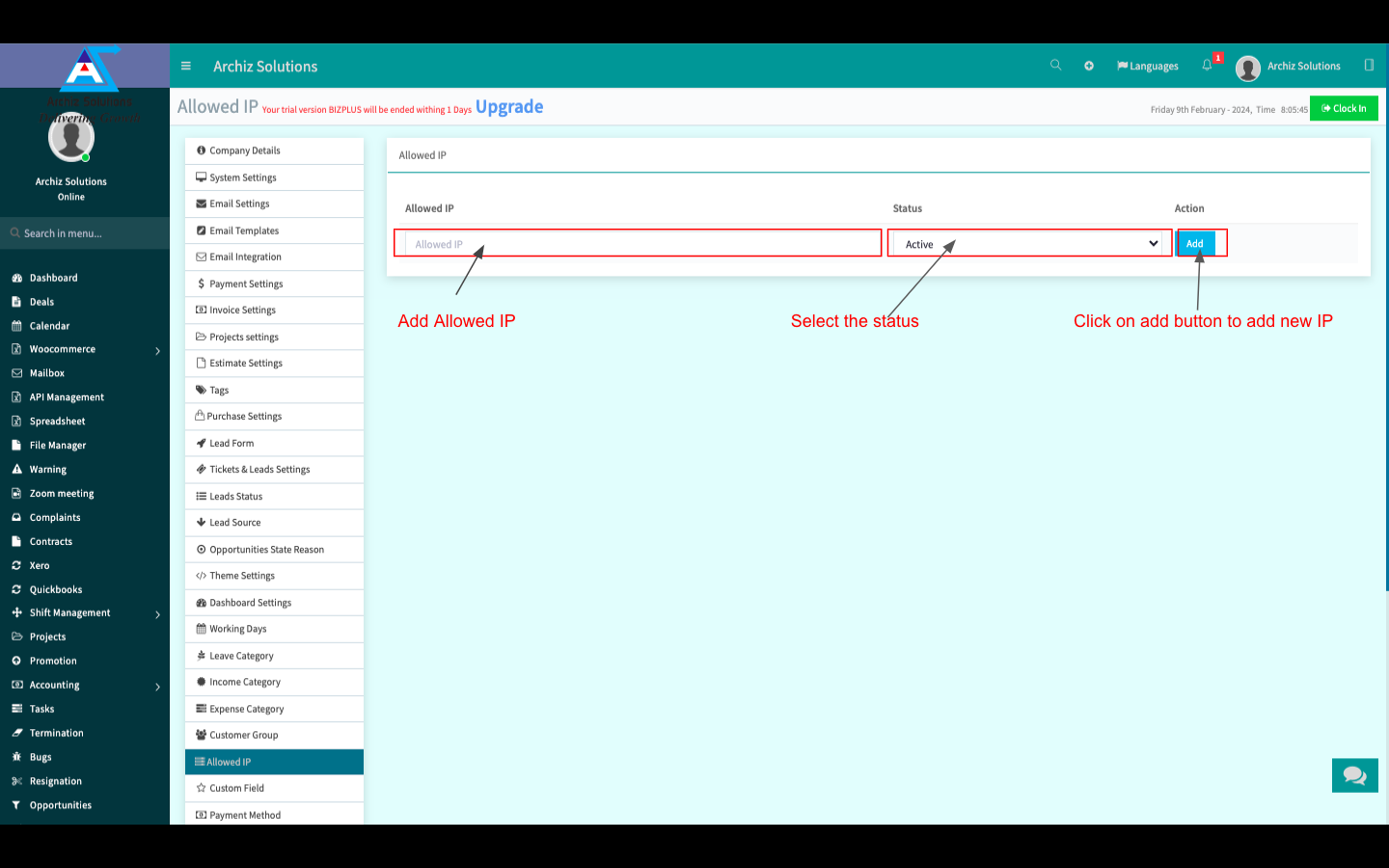Click the rightmost panel icon in header
The width and height of the screenshot is (1389, 868).
pos(1369,66)
